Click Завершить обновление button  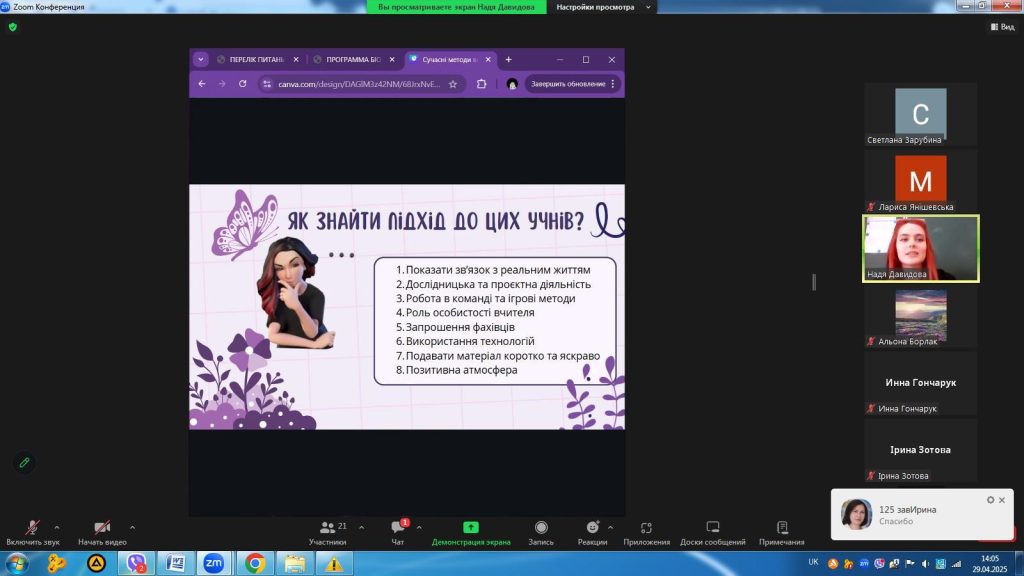click(x=568, y=84)
